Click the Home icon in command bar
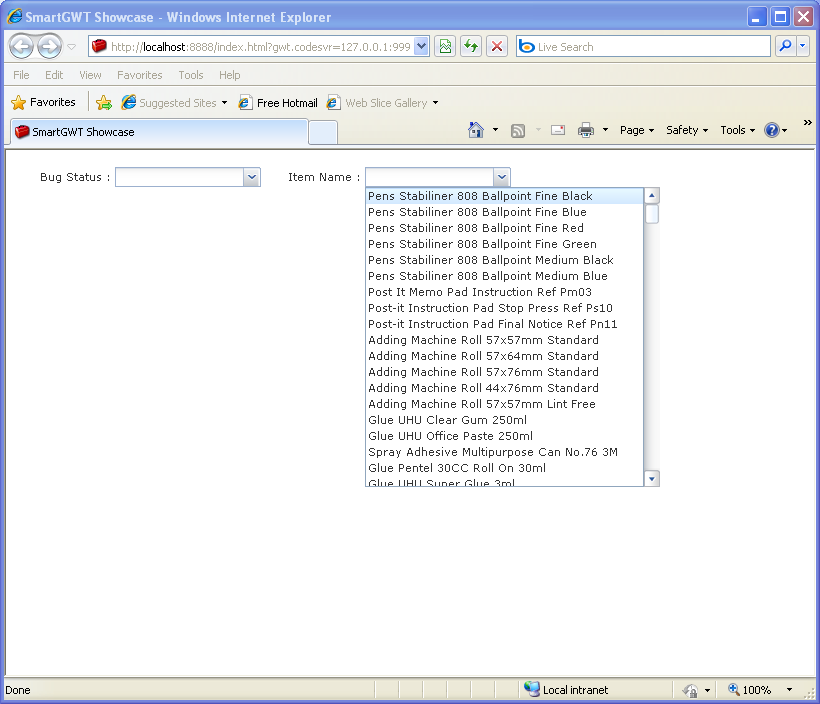The image size is (820, 704). (475, 130)
